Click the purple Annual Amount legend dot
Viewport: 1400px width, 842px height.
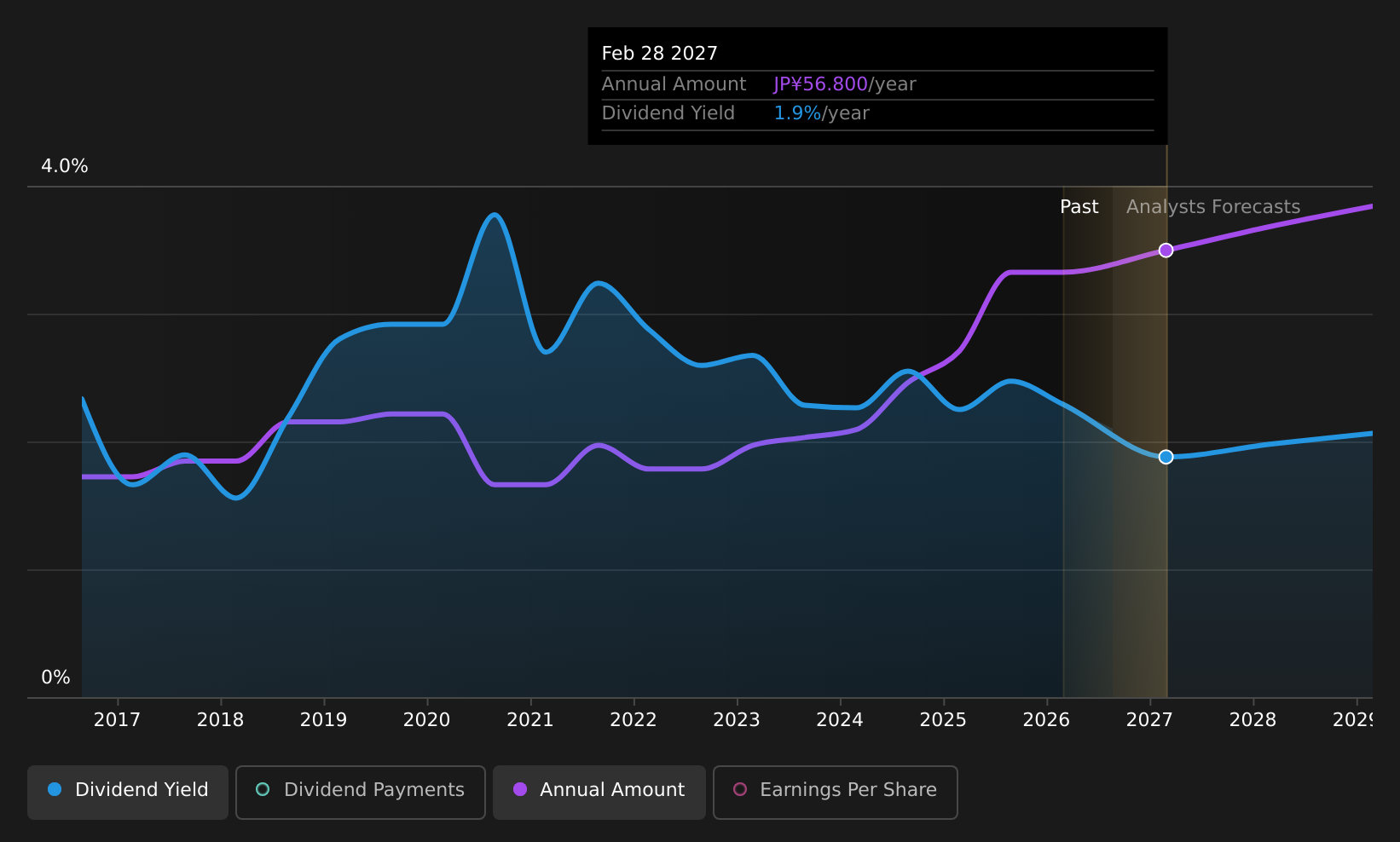click(520, 789)
